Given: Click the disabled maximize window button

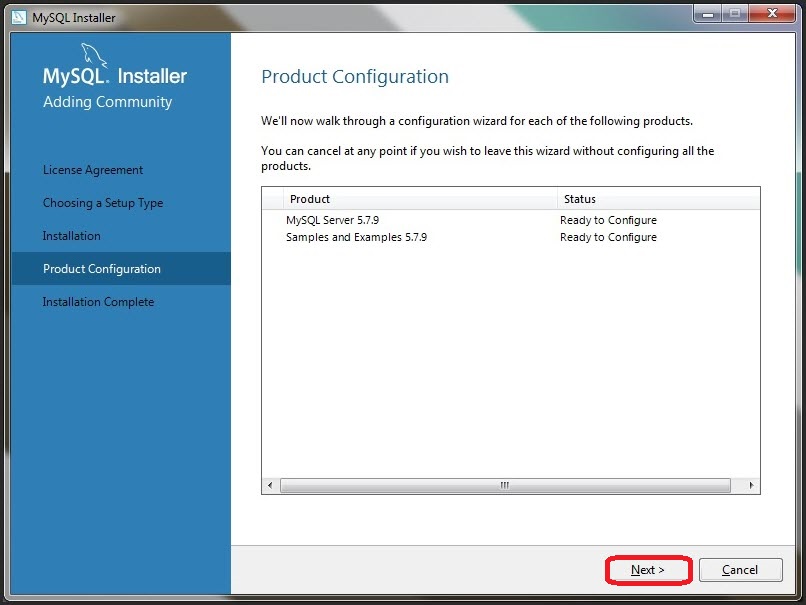Looking at the screenshot, I should tap(735, 14).
